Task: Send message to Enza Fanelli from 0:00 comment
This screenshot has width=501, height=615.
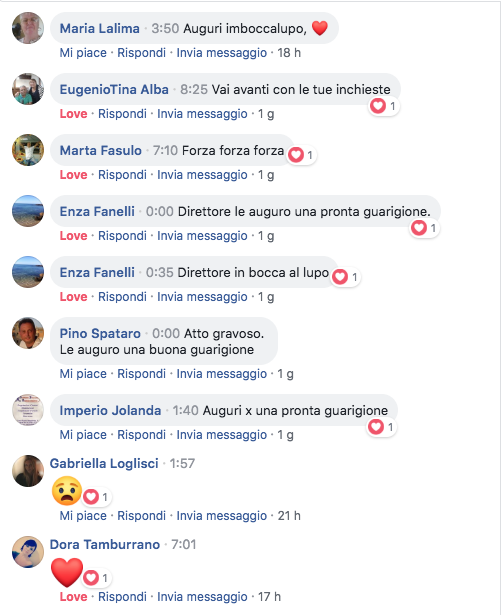Action: click(x=202, y=236)
